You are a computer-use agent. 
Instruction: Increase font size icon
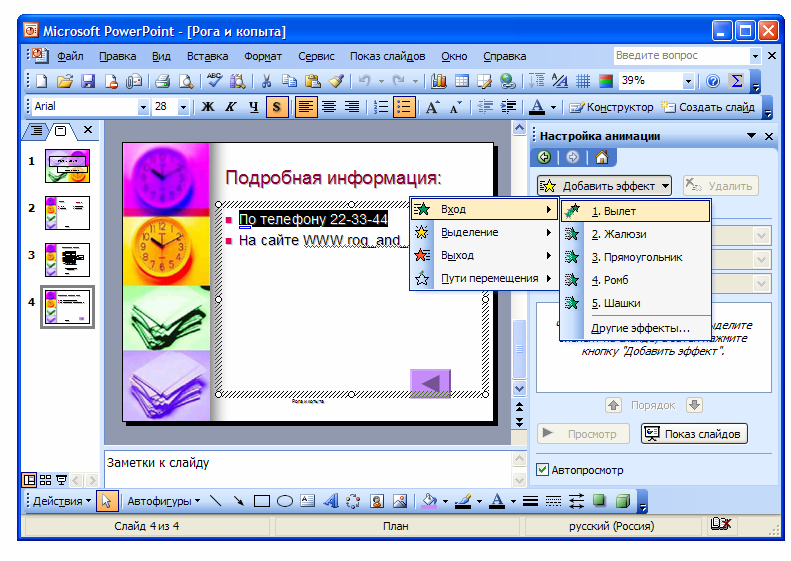click(432, 107)
